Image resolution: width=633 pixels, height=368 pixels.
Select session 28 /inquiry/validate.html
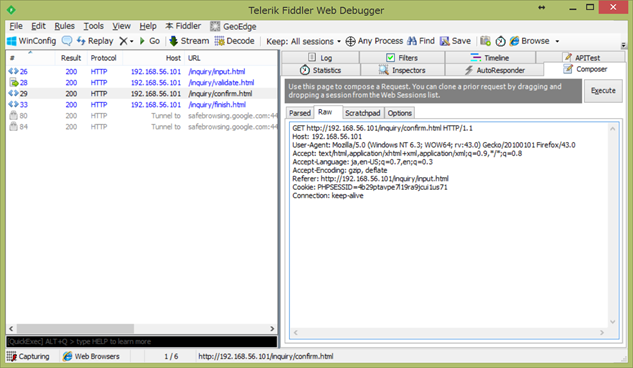141,83
